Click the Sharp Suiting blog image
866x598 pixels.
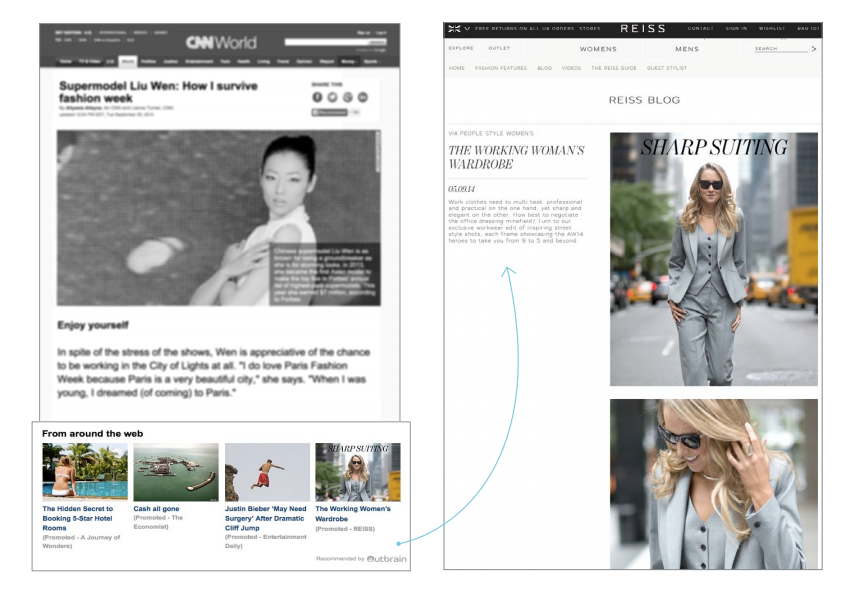pos(714,259)
